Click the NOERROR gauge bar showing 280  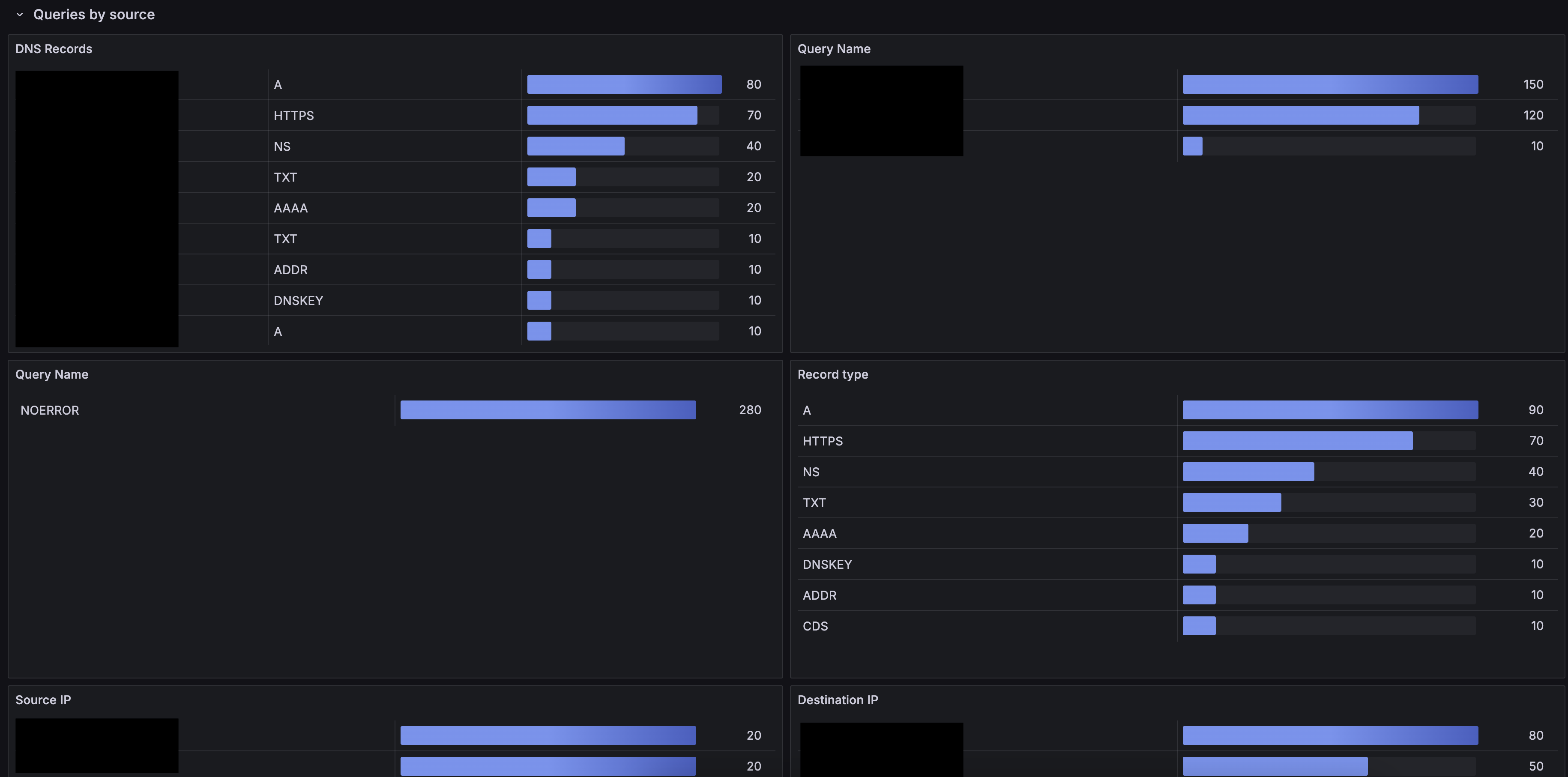click(548, 410)
